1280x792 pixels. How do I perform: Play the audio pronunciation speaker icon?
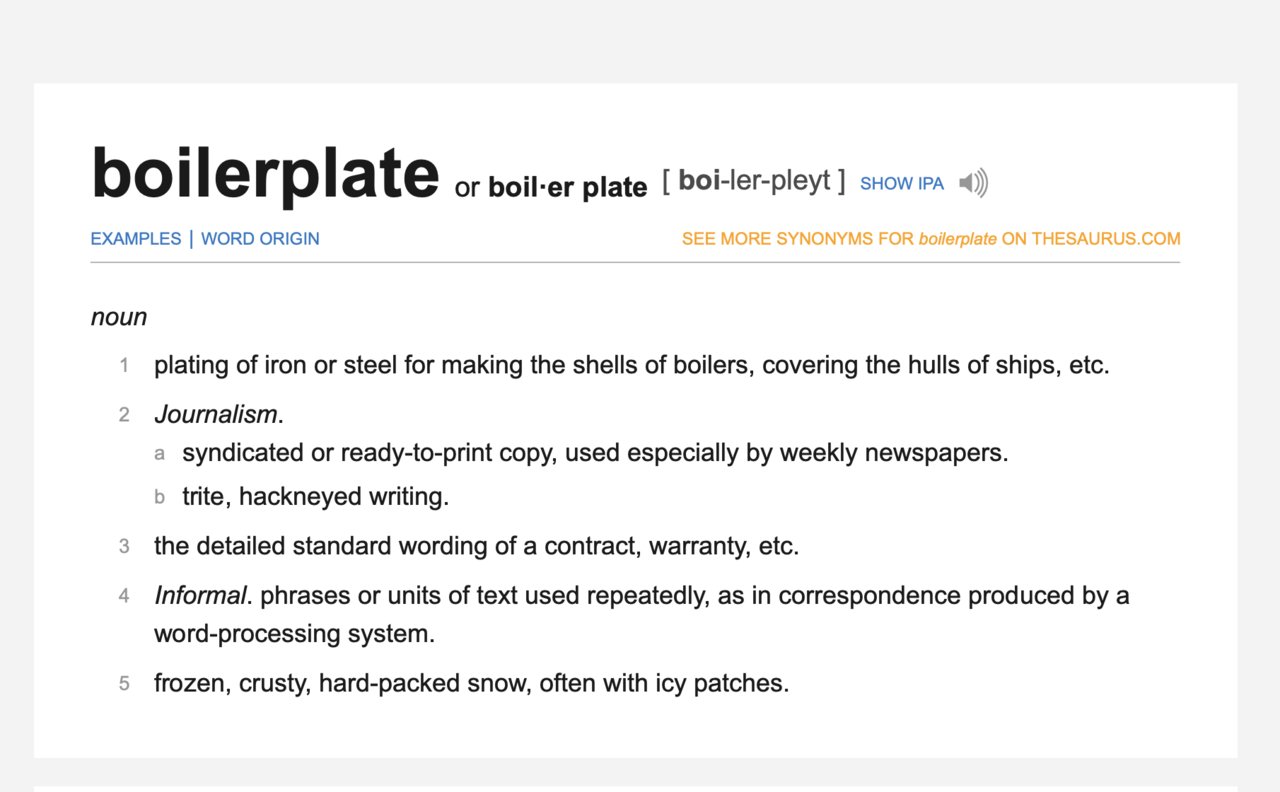click(973, 183)
